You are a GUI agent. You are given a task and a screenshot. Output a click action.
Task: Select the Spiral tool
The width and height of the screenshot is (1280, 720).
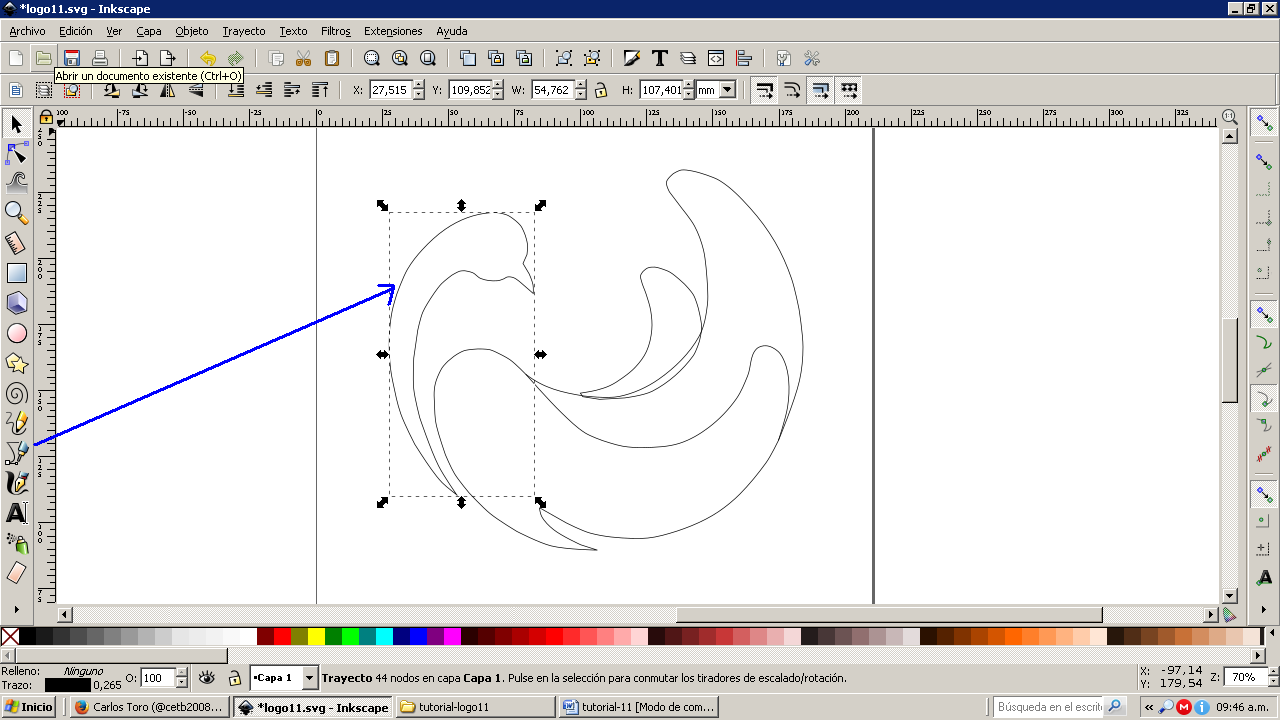[x=17, y=393]
